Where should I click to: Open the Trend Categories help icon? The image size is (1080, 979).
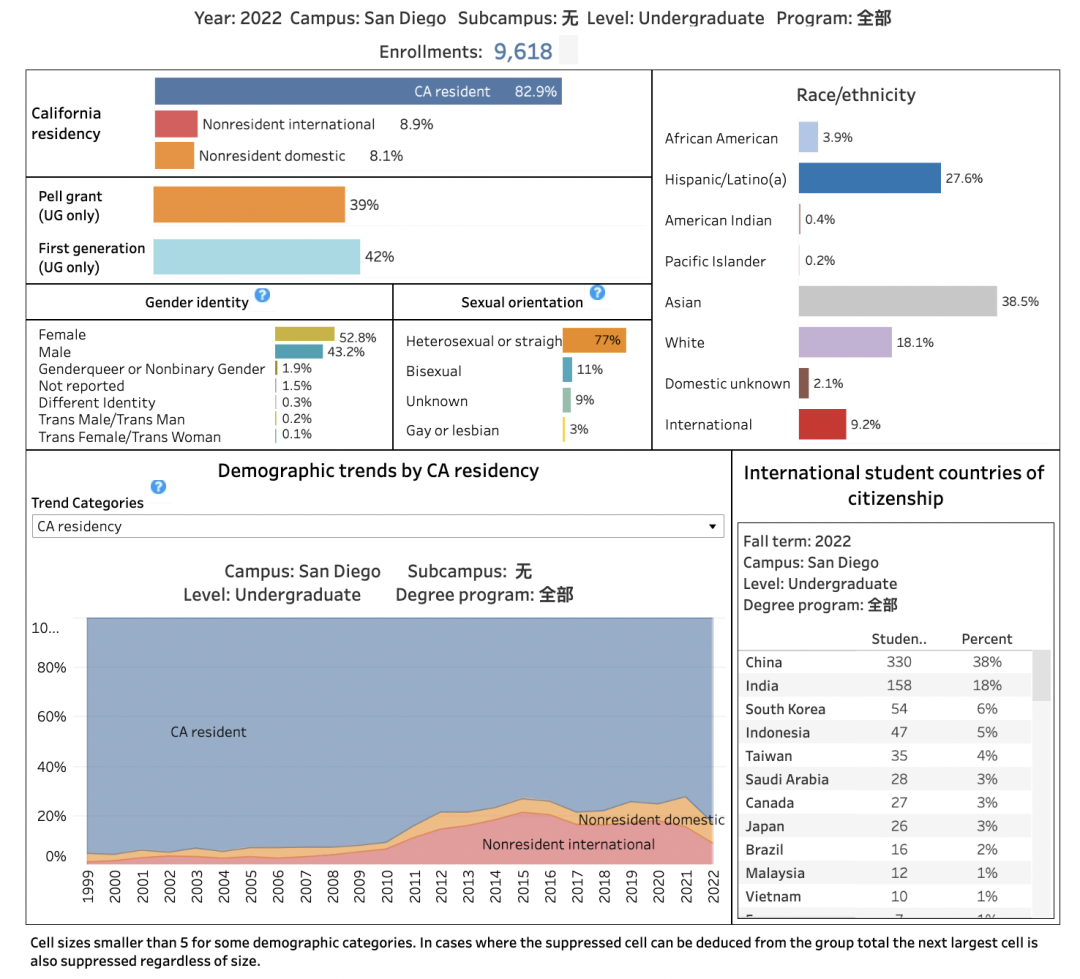click(158, 487)
